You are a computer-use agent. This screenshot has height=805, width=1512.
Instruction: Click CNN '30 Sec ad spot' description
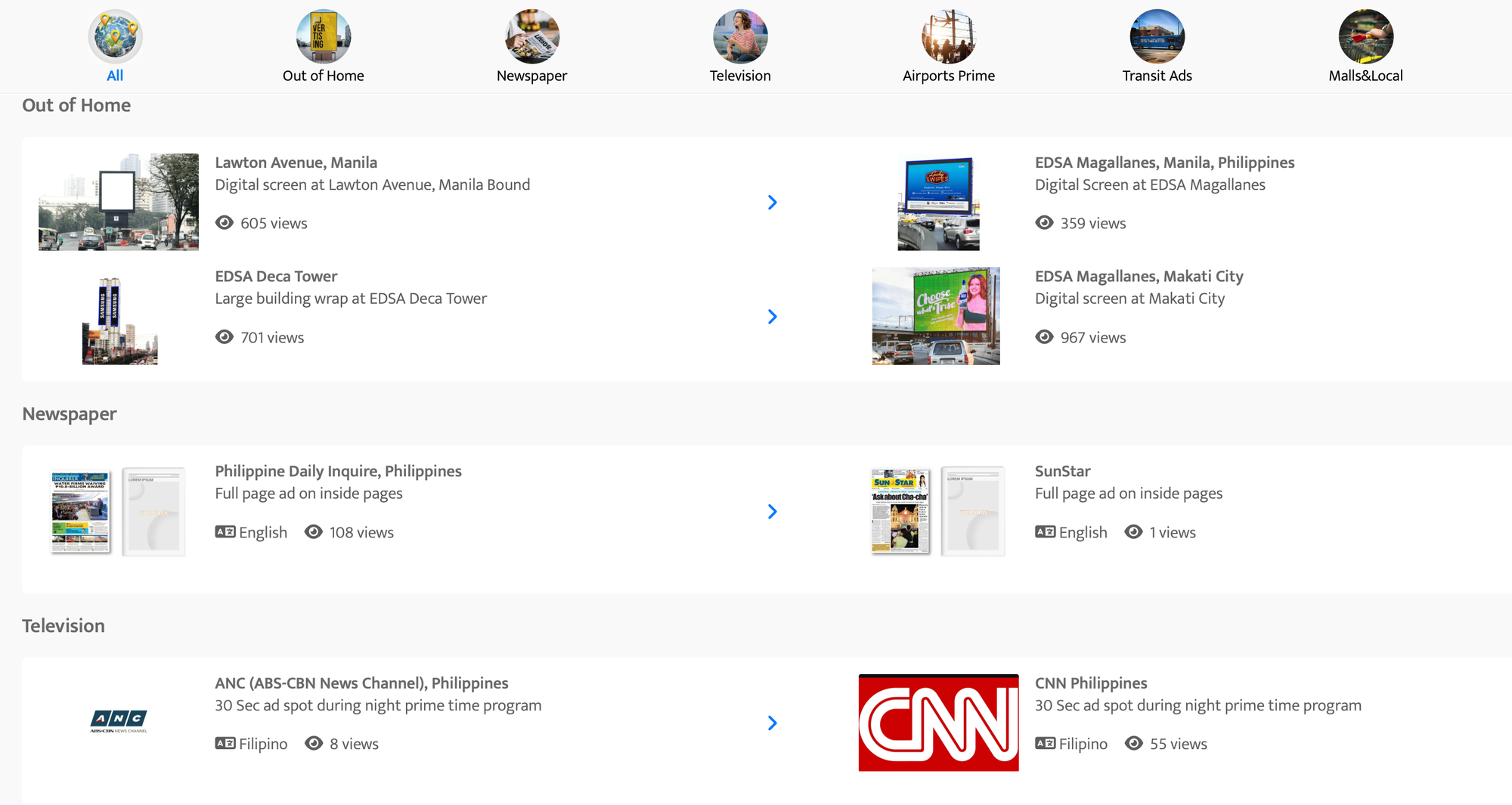click(x=1198, y=706)
